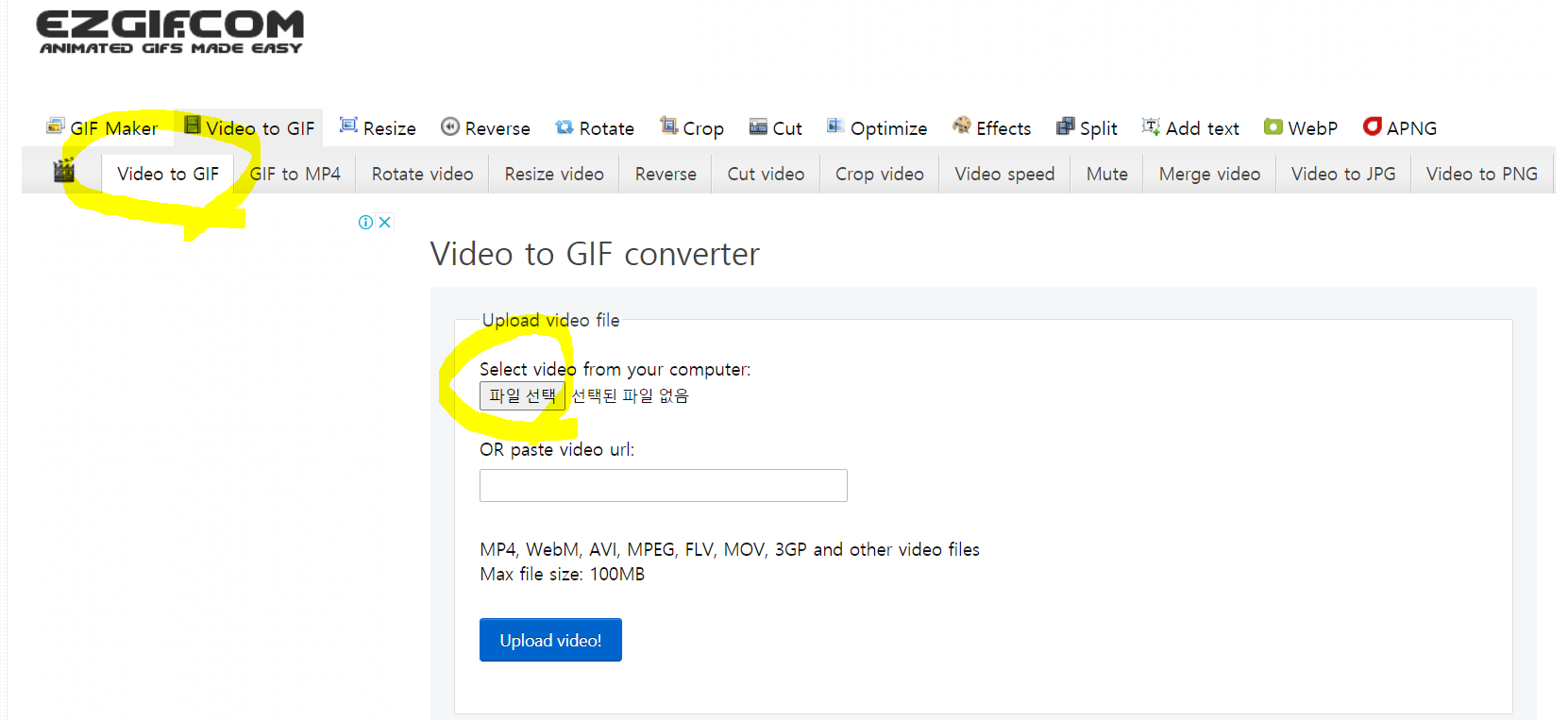
Task: Switch to Video to PNG tab
Action: click(x=1482, y=174)
